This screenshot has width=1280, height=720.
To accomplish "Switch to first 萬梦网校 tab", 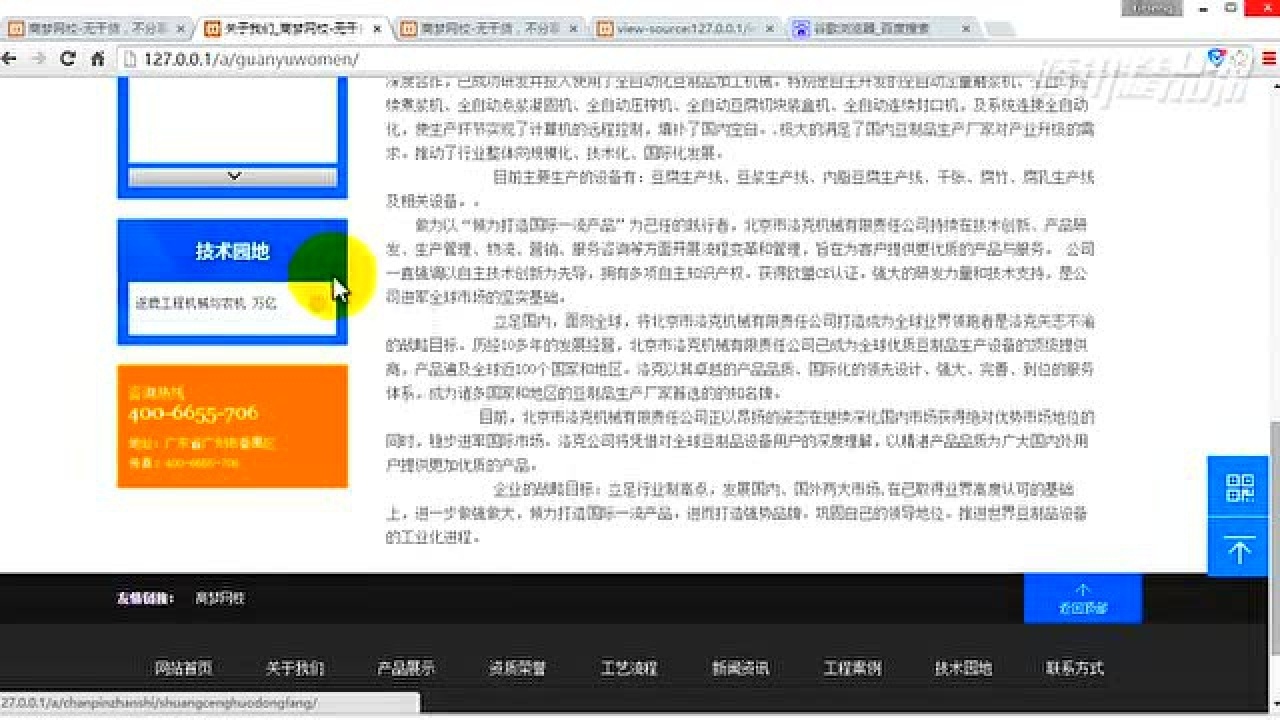I will click(94, 29).
